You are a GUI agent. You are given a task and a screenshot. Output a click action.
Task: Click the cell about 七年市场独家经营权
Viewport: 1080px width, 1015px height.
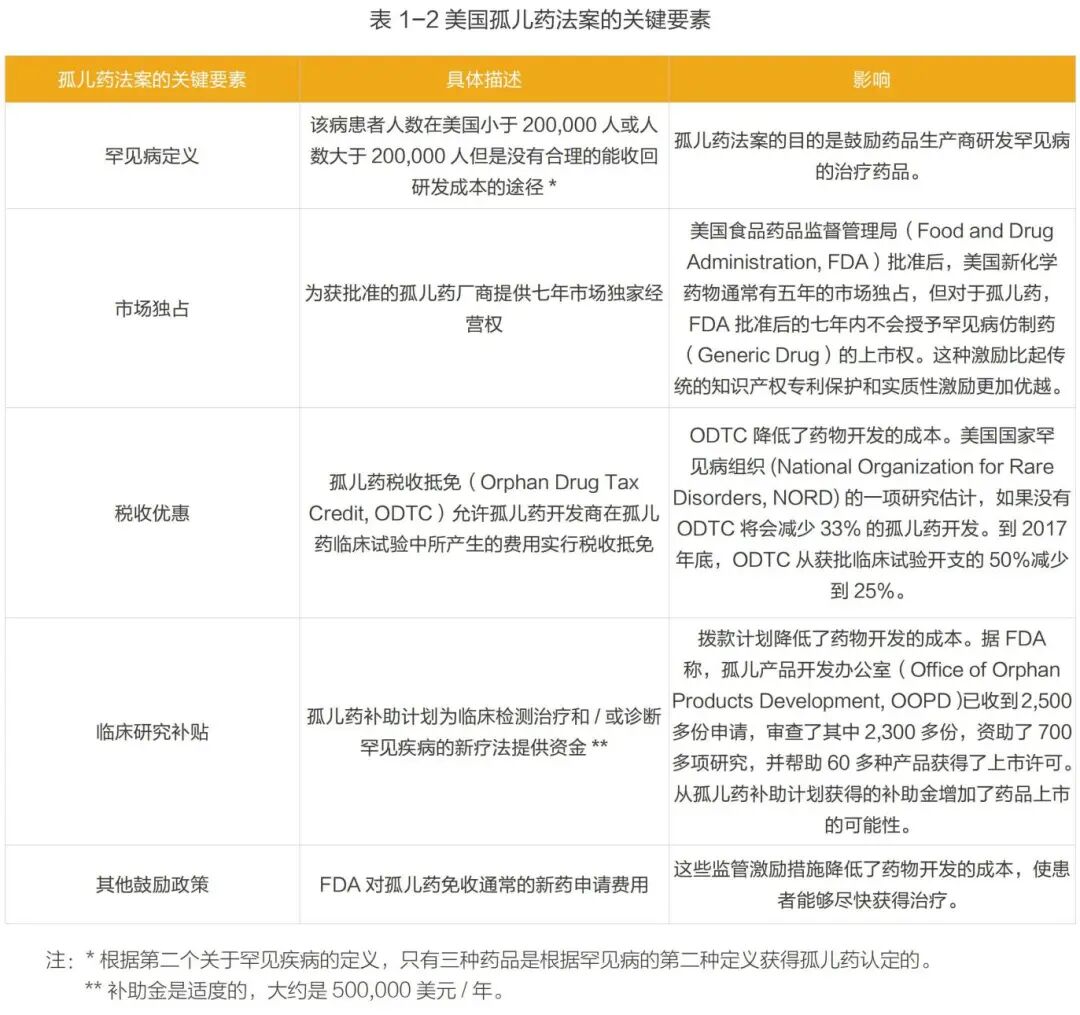[482, 308]
